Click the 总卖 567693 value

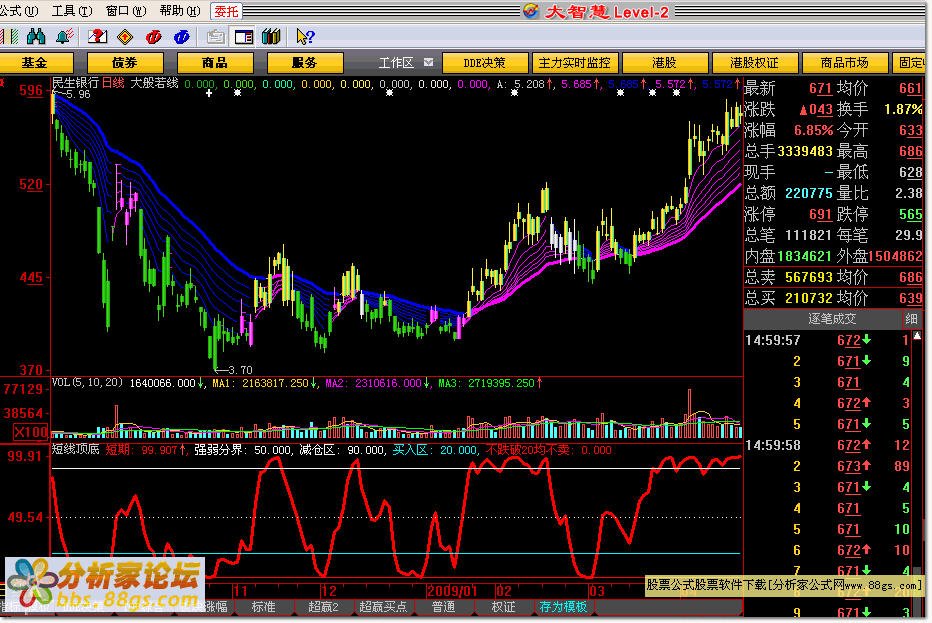click(809, 277)
